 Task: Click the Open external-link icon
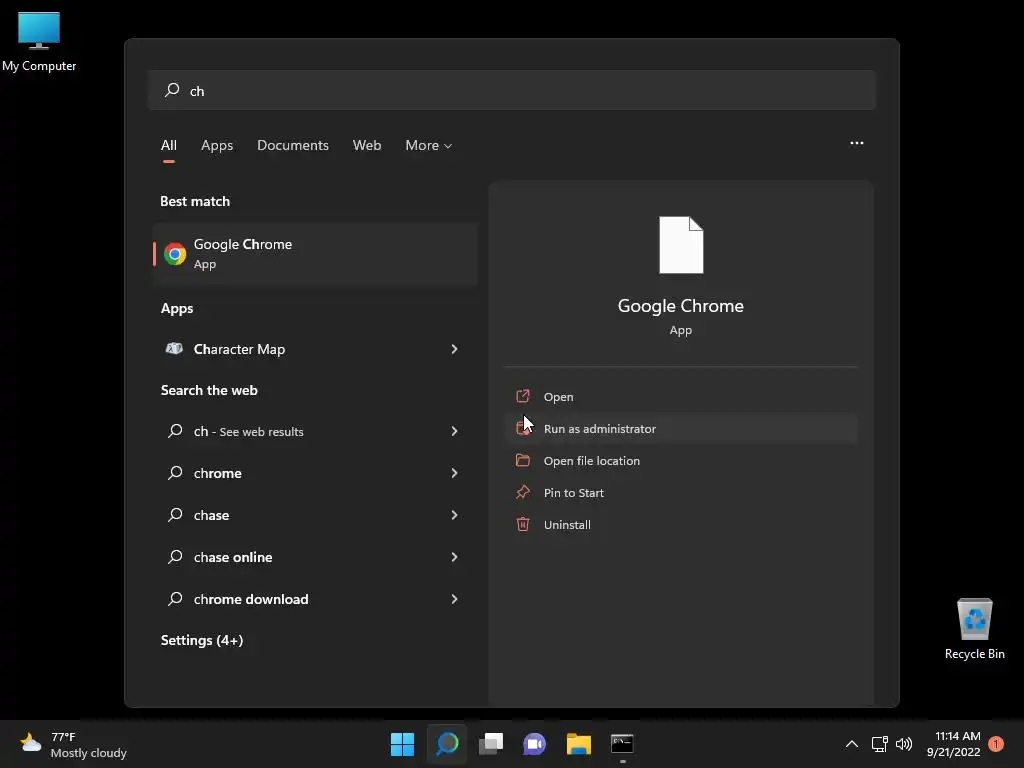523,396
